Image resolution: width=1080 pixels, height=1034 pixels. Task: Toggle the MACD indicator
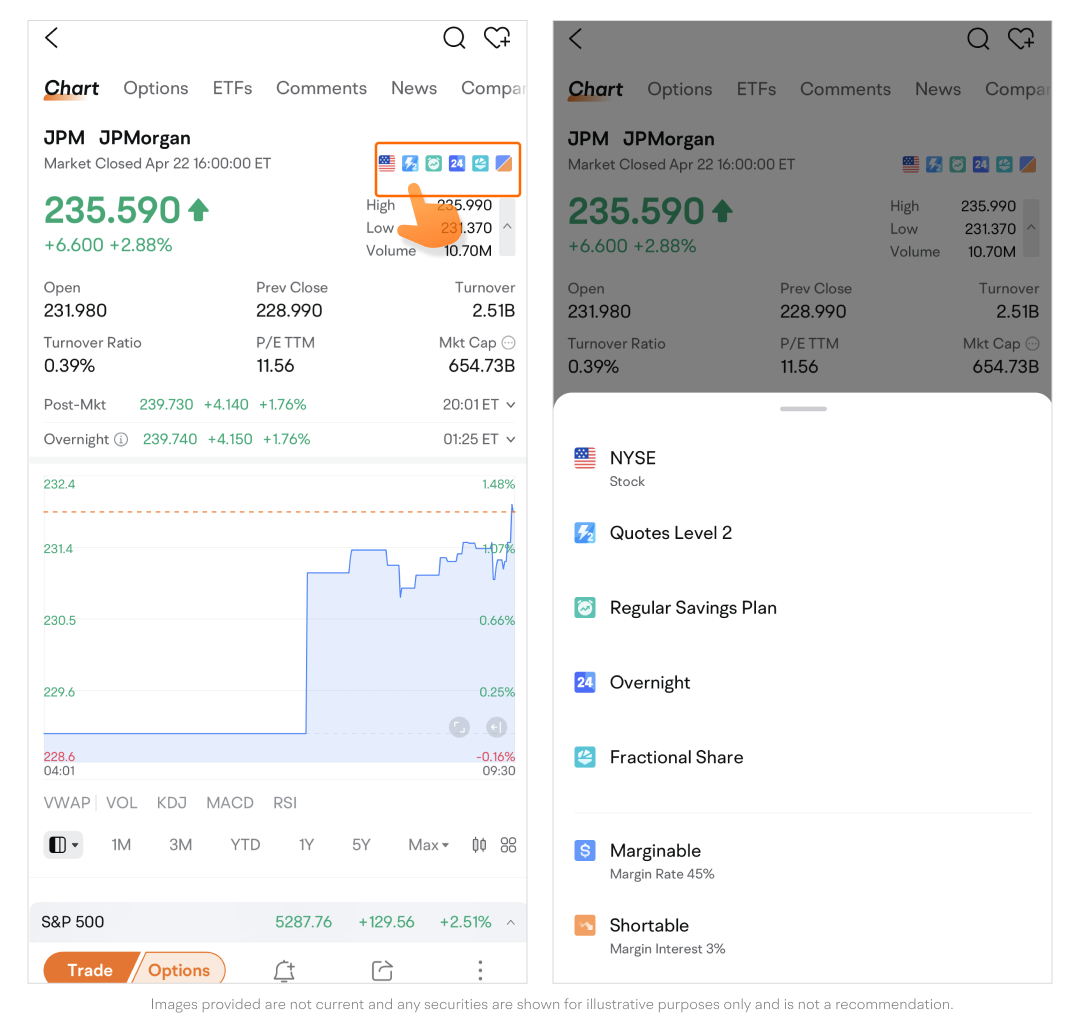230,803
